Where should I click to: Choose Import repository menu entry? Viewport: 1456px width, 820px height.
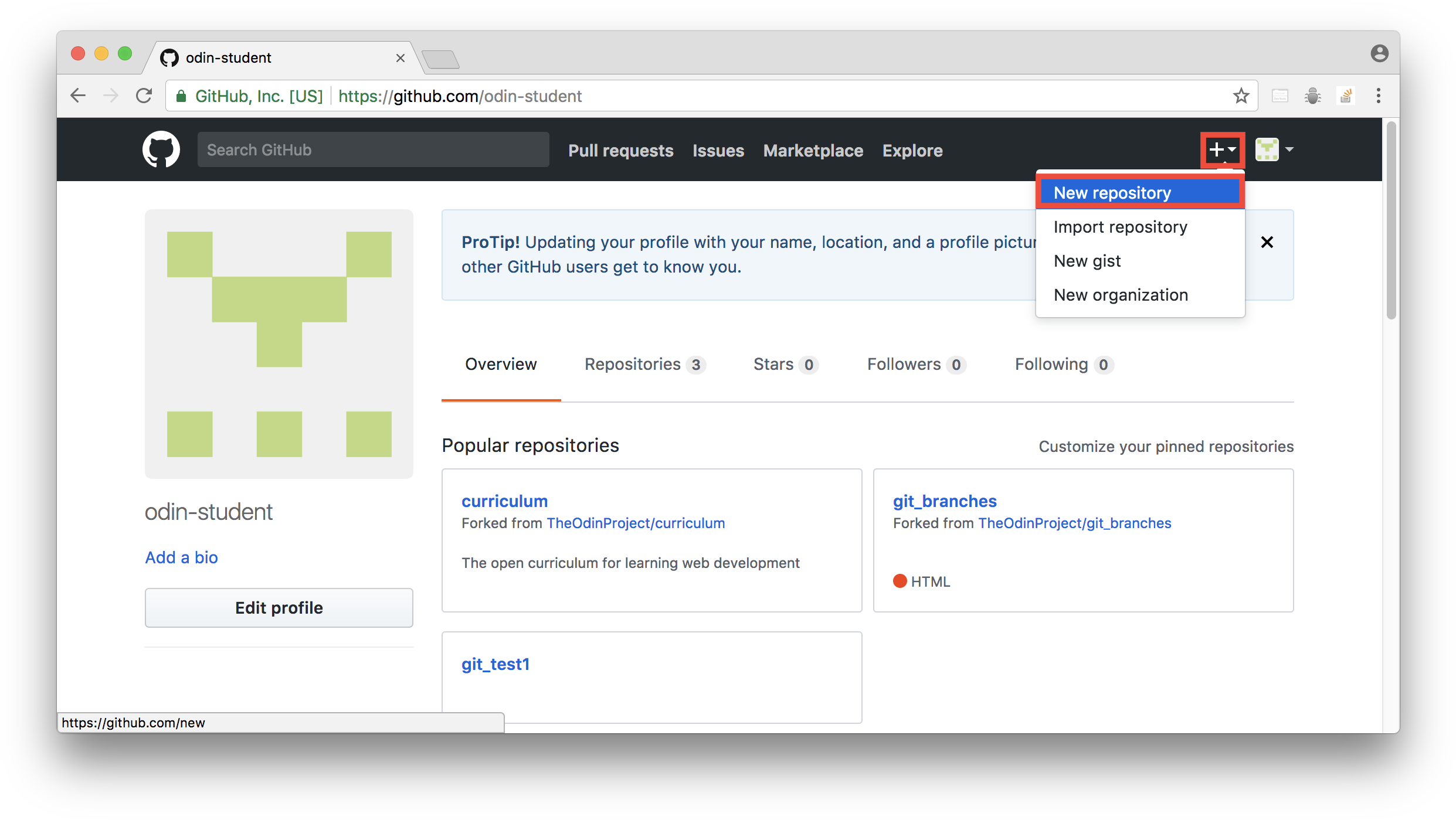[x=1140, y=227]
